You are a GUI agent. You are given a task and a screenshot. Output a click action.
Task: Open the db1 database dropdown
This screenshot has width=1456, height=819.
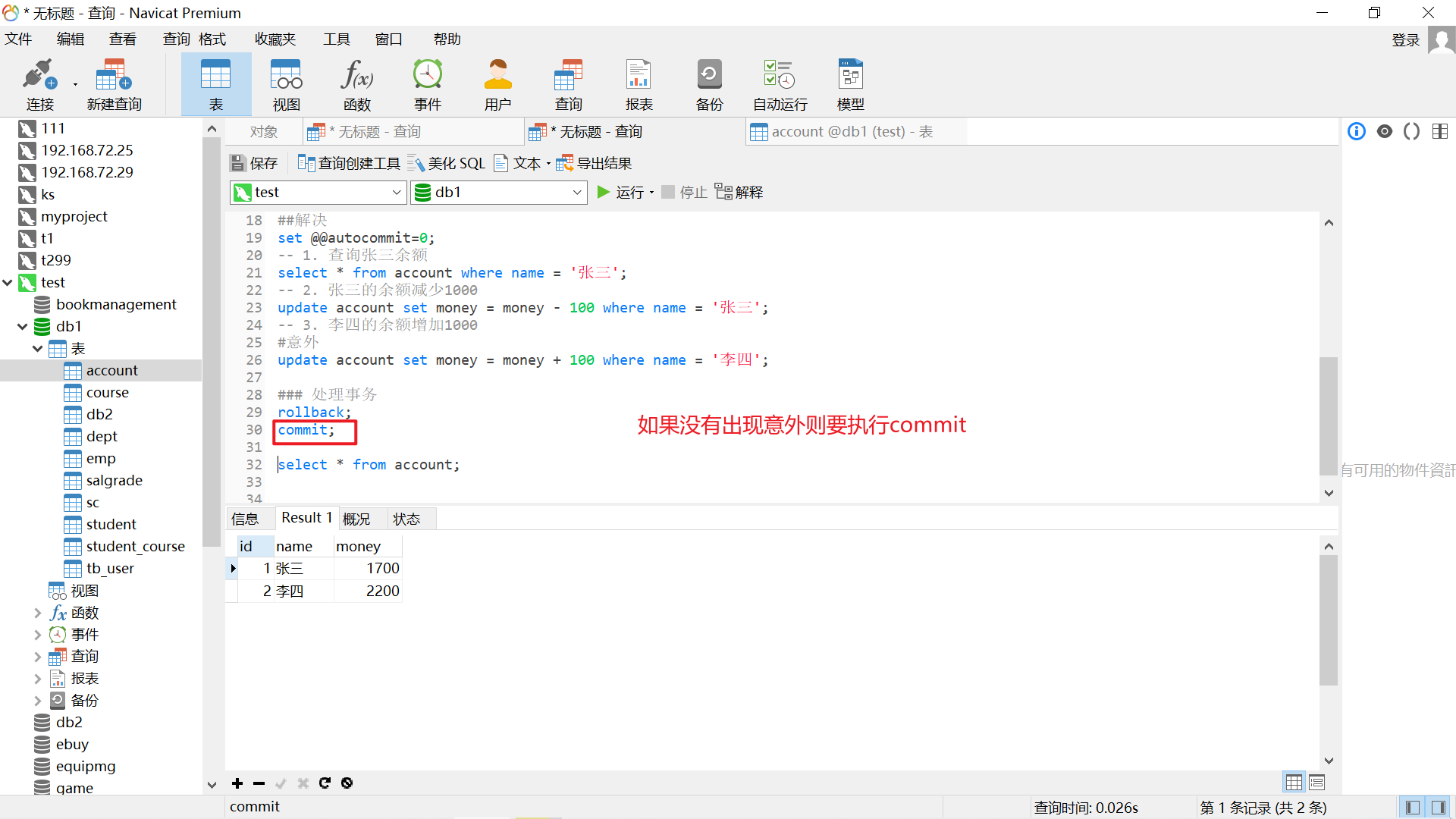pos(576,193)
